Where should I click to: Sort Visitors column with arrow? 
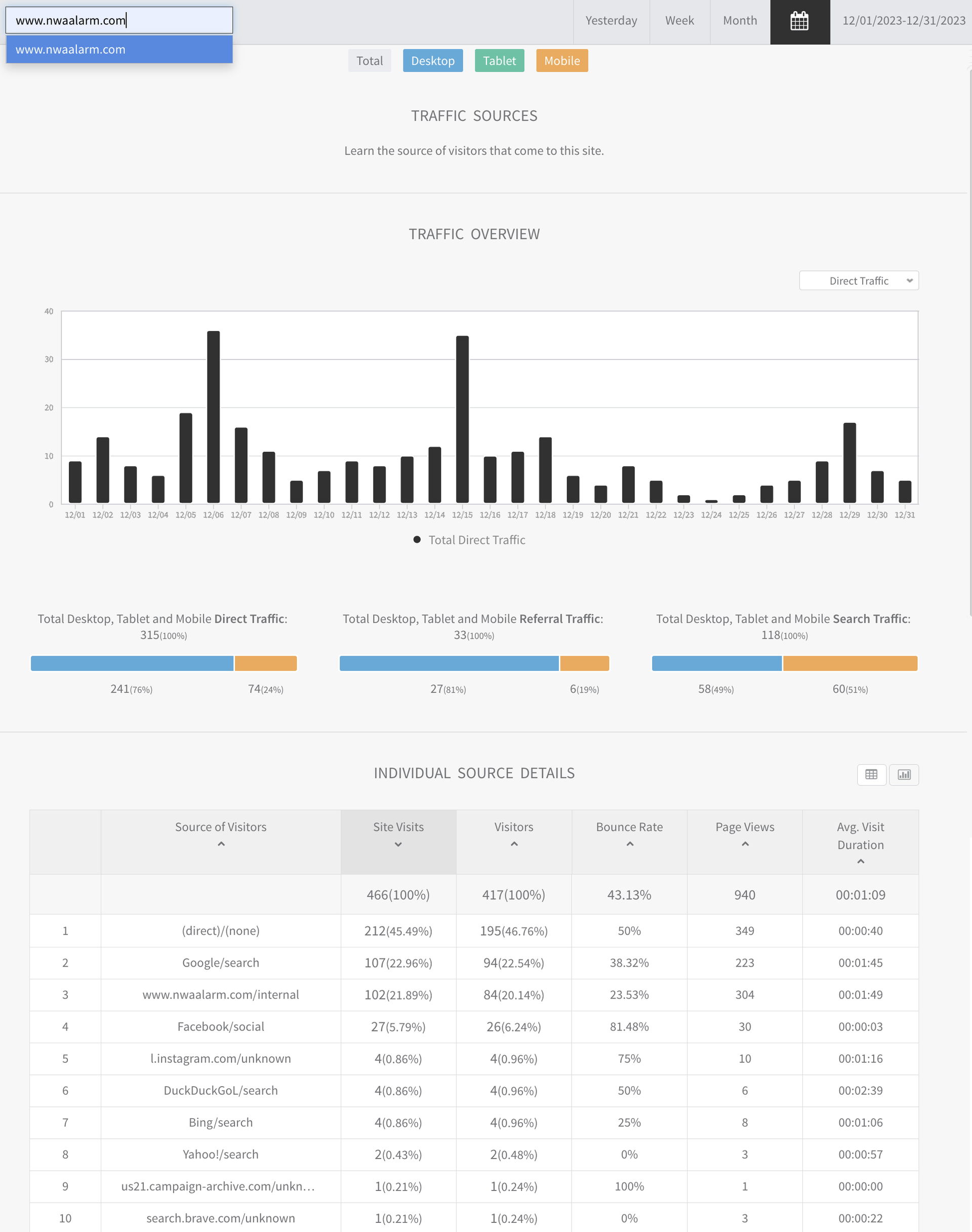coord(513,844)
